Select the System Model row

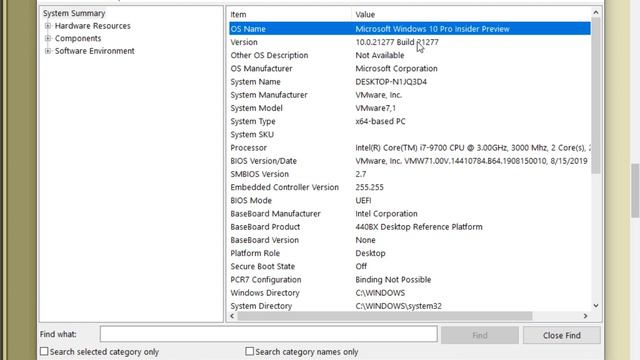pos(409,108)
